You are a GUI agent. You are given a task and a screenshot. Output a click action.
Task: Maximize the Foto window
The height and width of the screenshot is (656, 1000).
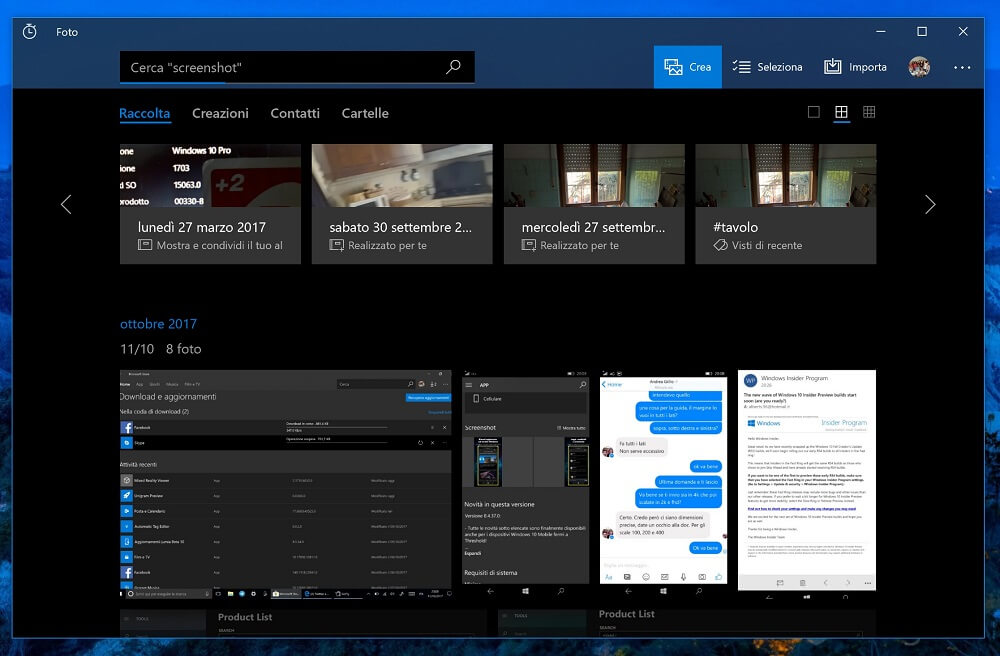922,31
